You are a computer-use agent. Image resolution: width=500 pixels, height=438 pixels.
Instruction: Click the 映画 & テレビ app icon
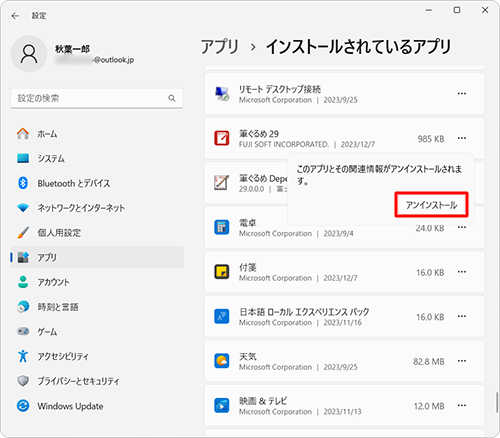[x=222, y=406]
